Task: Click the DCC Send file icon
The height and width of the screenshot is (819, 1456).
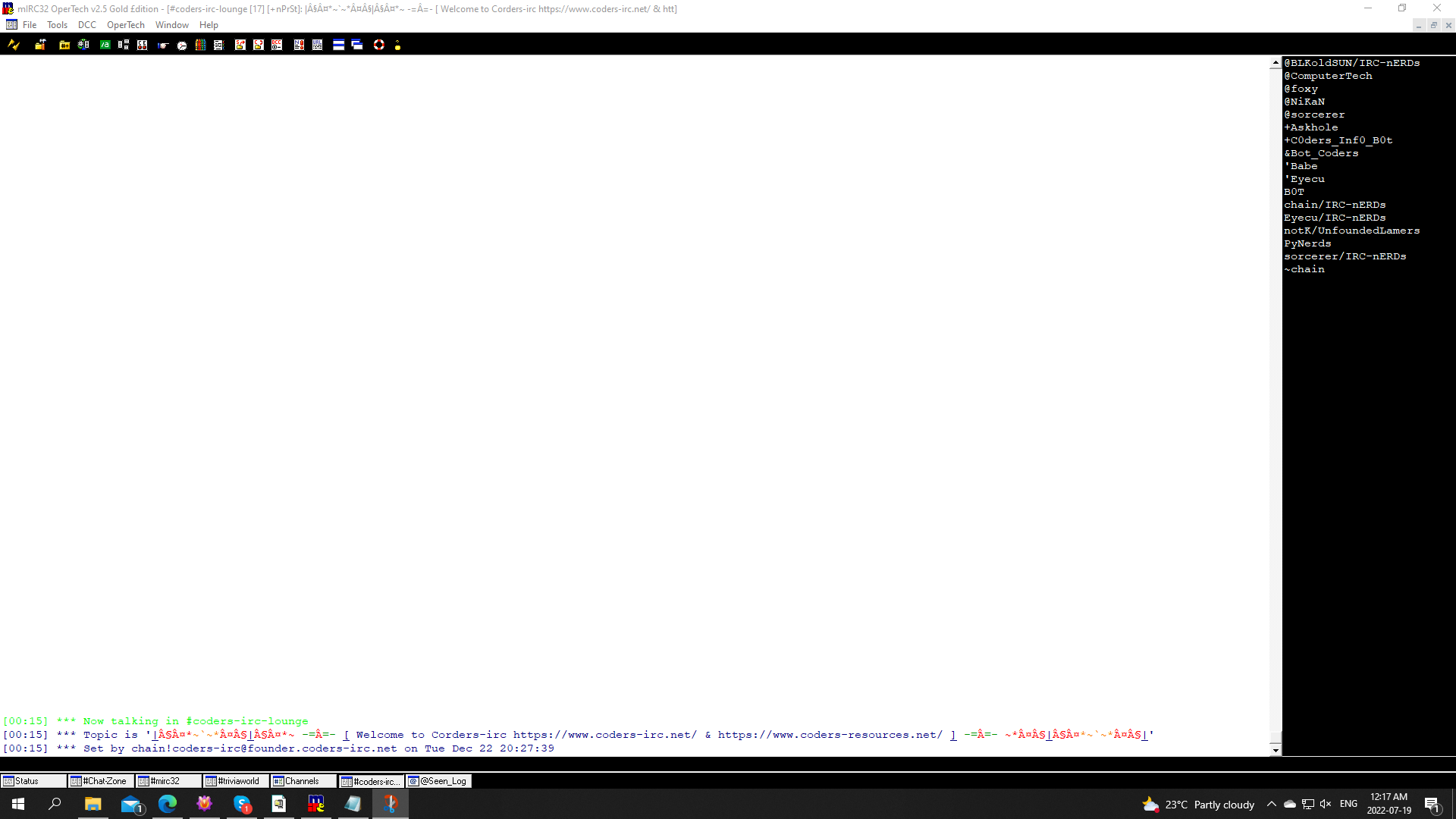Action: [240, 45]
